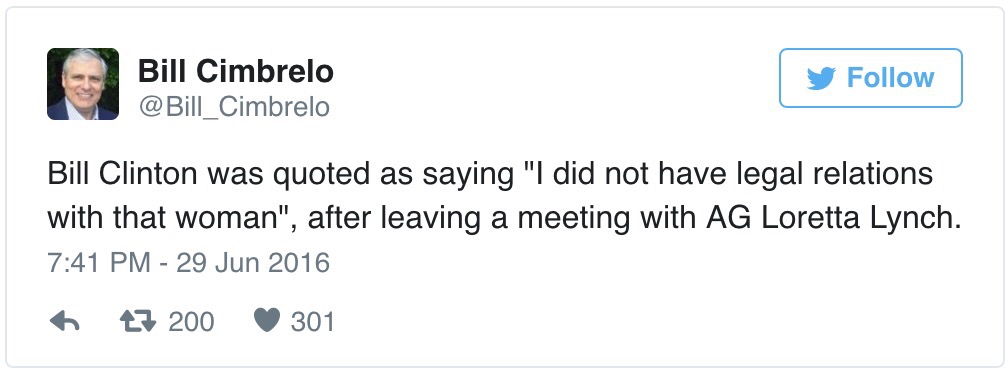1005x376 pixels.
Task: Open the 7:41 PM - 29 Jun 2016 timestamp
Action: [188, 263]
